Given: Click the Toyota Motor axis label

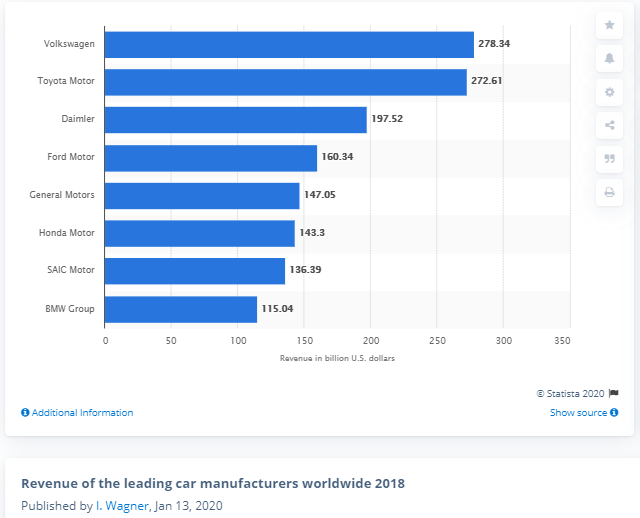Looking at the screenshot, I should pyautogui.click(x=66, y=81).
